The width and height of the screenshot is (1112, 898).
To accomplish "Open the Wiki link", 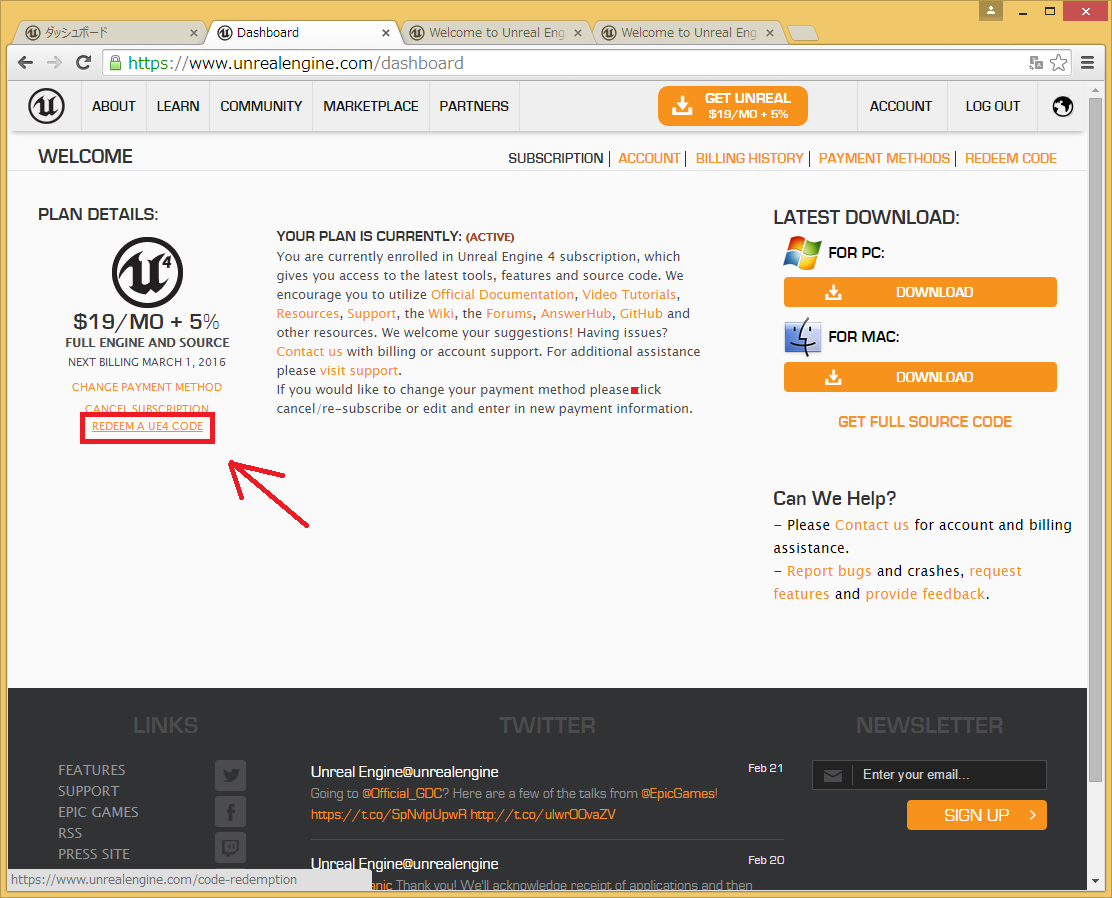I will tap(440, 314).
